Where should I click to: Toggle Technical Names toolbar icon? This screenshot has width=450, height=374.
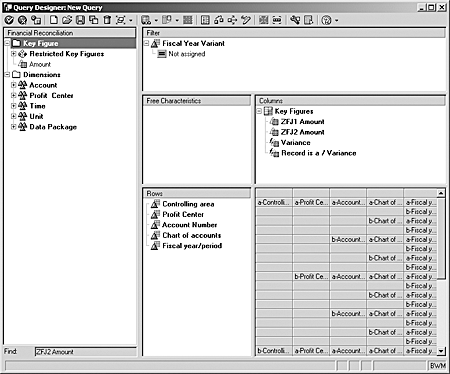coord(277,20)
